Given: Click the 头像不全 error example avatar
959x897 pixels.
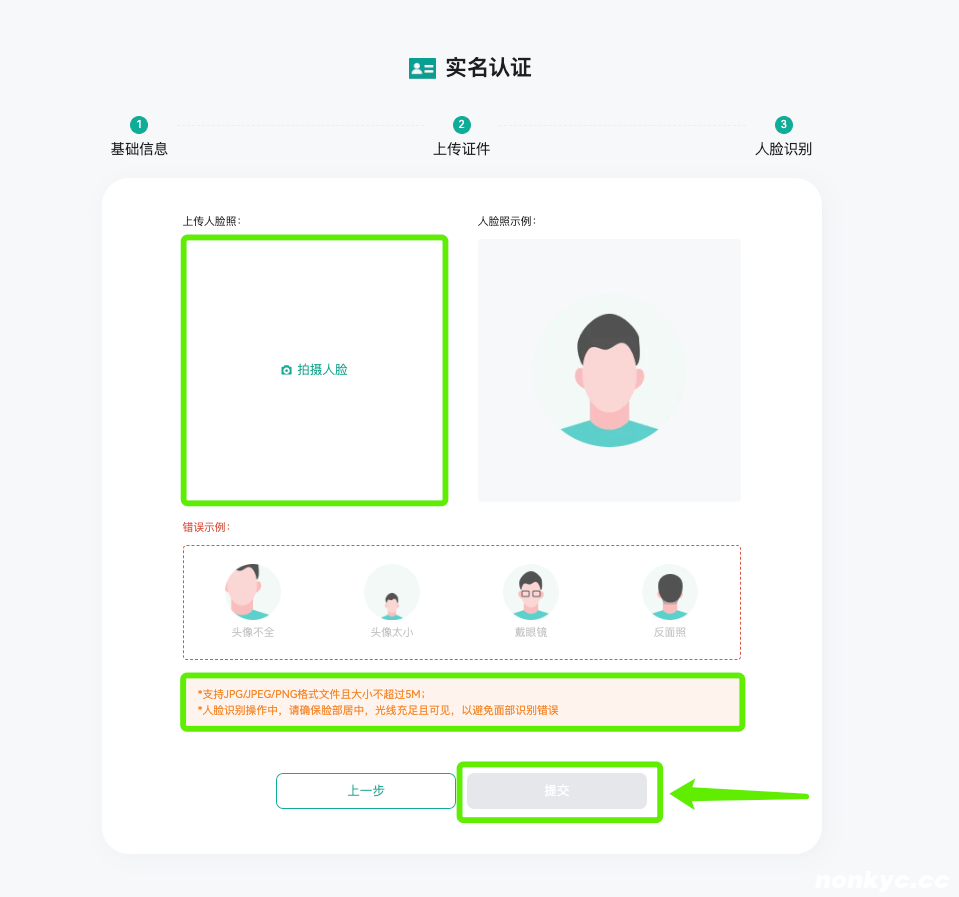Looking at the screenshot, I should point(253,592).
